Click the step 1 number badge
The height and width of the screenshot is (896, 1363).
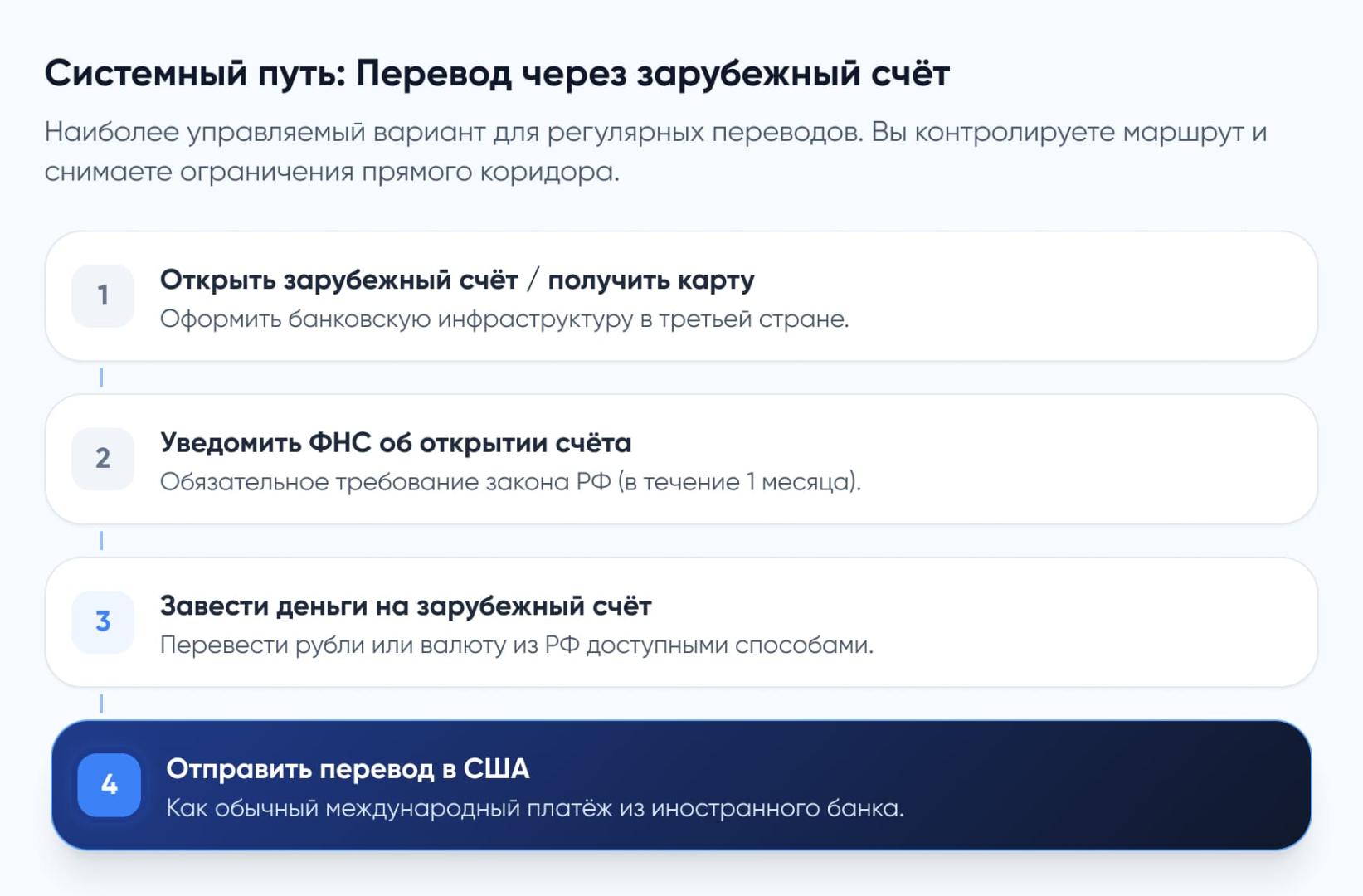click(103, 295)
